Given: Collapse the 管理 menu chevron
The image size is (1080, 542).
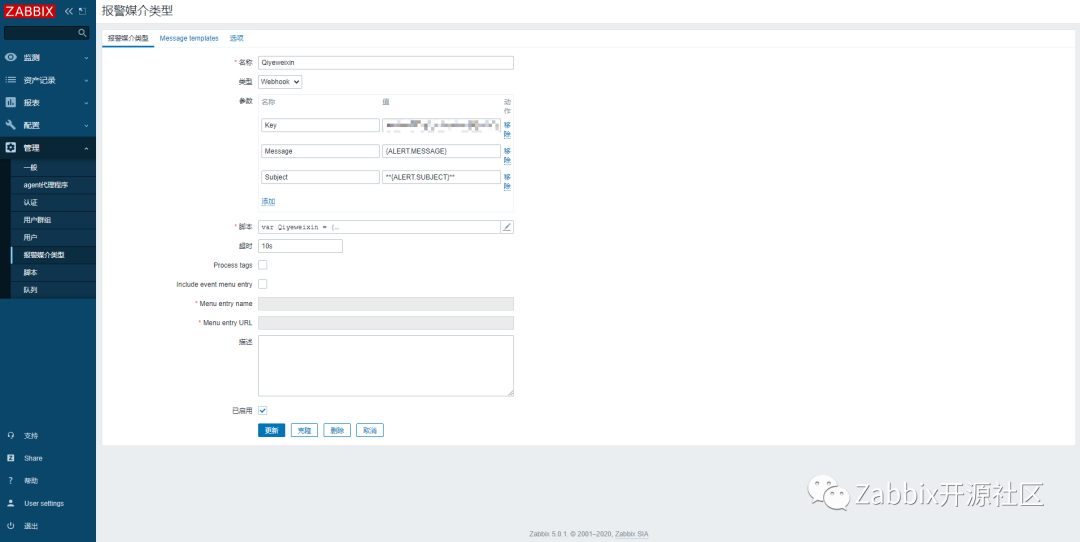Looking at the screenshot, I should [x=86, y=148].
